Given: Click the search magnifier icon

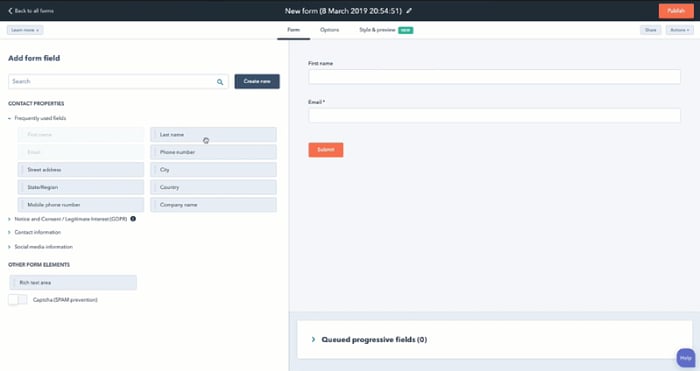Looking at the screenshot, I should pos(220,82).
